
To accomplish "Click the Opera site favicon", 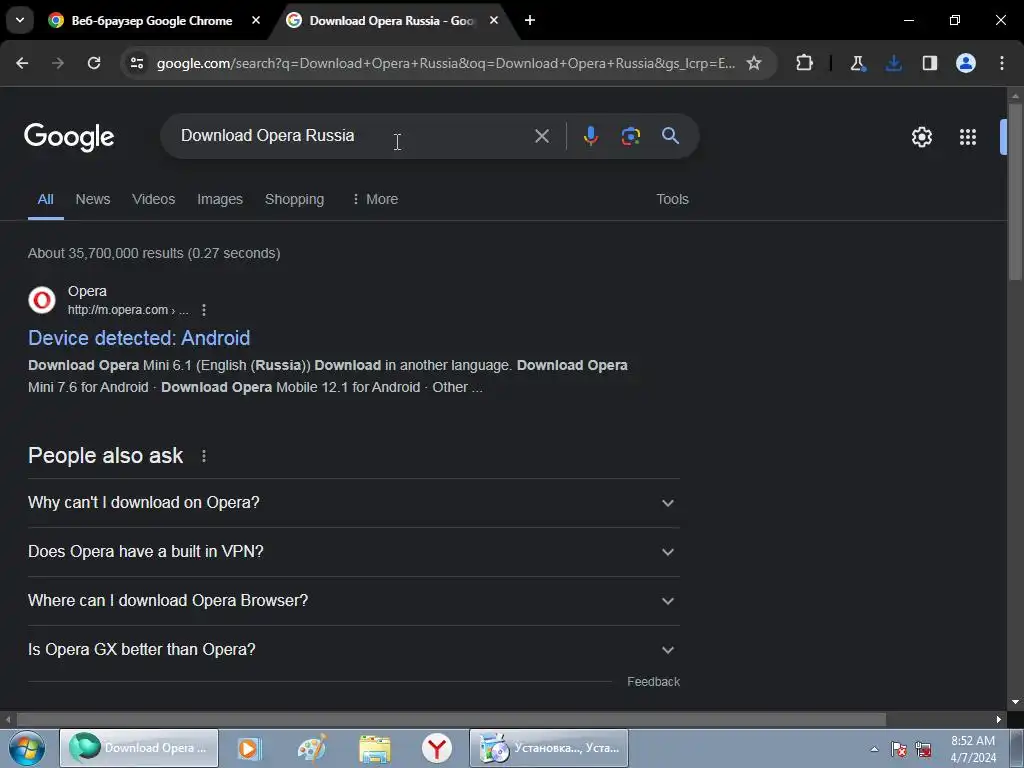I will coord(42,300).
